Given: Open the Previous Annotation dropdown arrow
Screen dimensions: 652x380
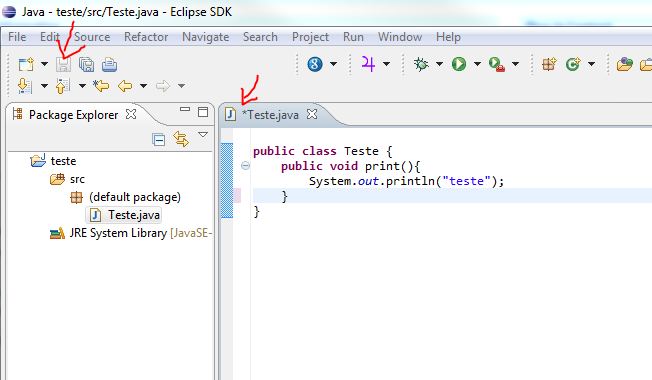Looking at the screenshot, I should point(82,86).
